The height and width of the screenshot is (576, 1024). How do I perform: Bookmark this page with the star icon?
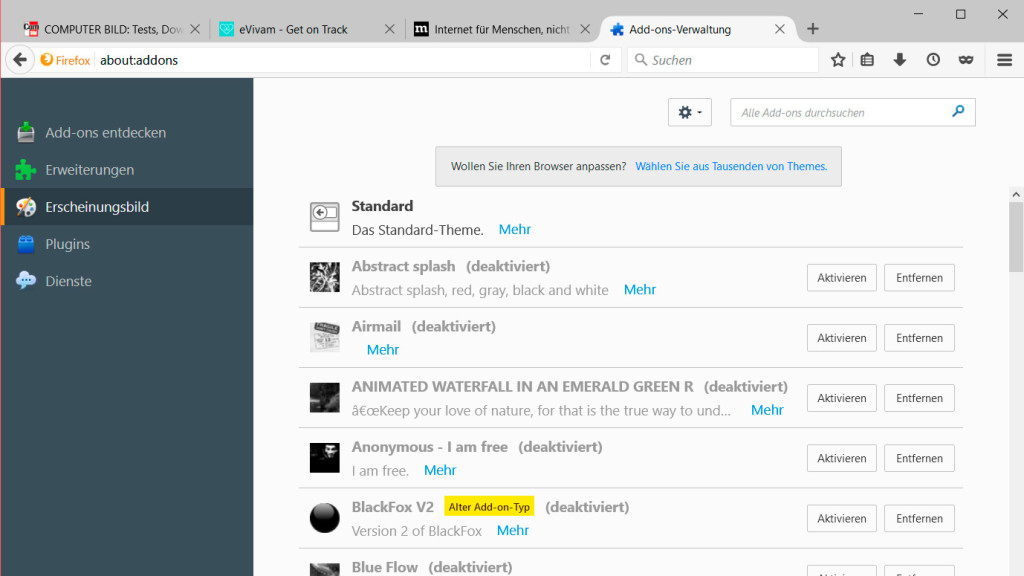(838, 60)
